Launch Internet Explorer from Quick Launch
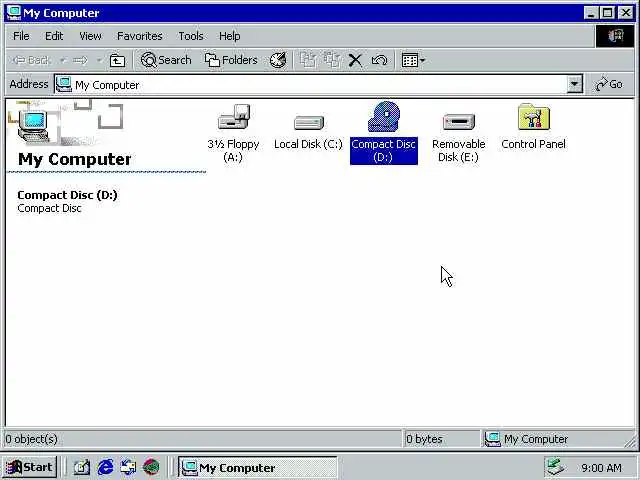 point(105,467)
